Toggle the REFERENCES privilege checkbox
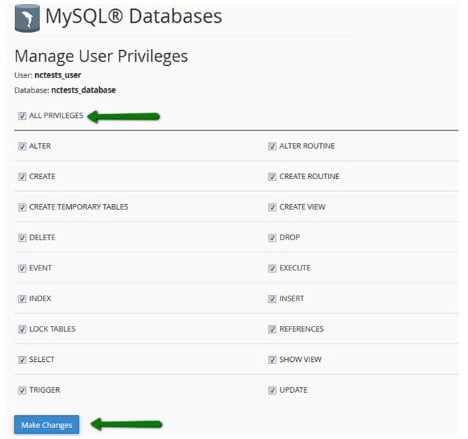468x439 pixels. 272,329
